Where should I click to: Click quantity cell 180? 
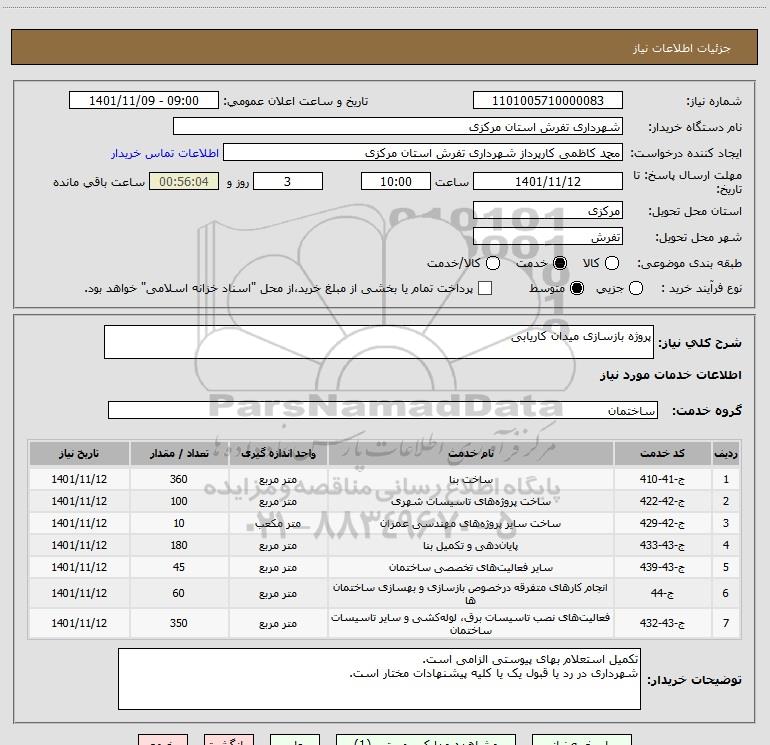(179, 545)
